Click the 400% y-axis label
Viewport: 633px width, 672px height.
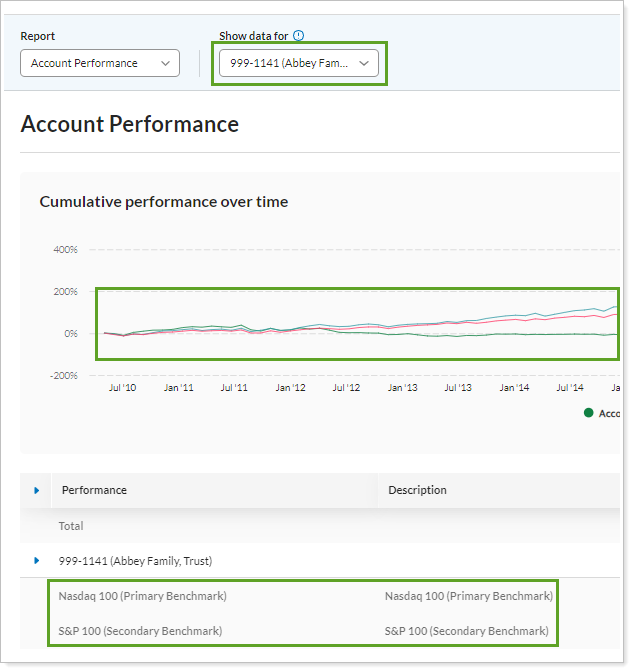(x=66, y=249)
